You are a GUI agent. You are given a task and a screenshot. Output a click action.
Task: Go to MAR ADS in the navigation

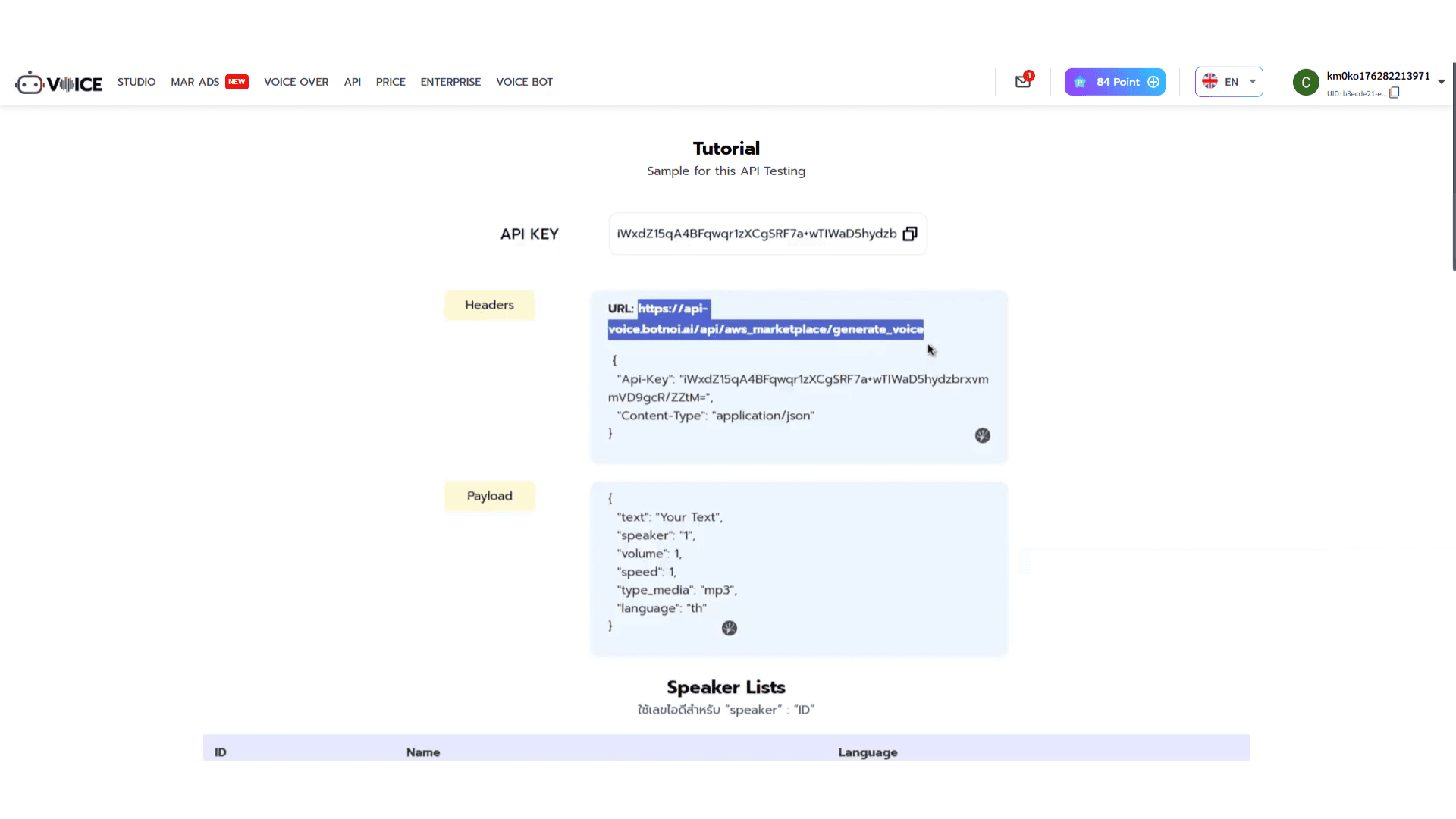(x=195, y=82)
